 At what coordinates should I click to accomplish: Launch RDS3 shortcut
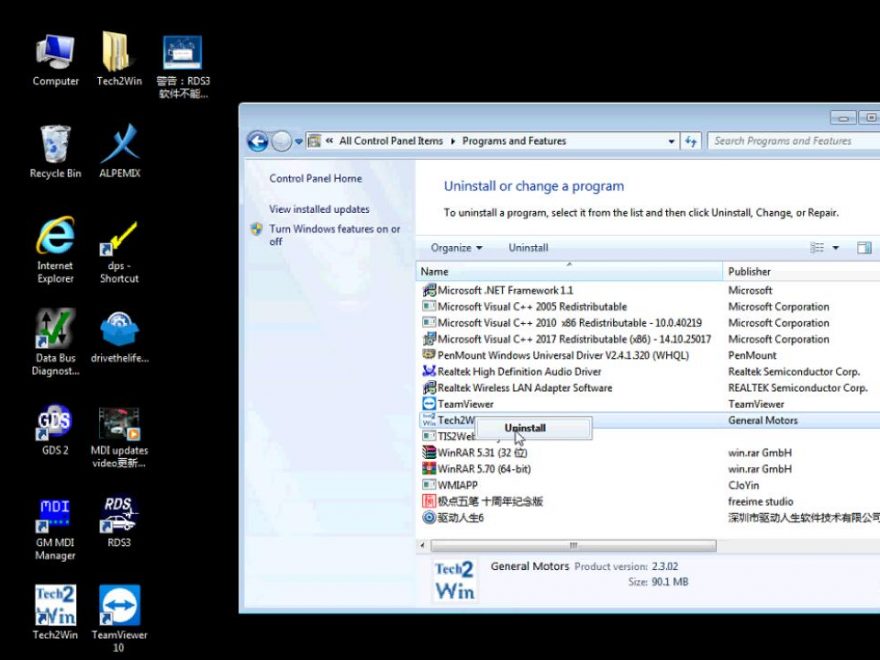pos(119,522)
